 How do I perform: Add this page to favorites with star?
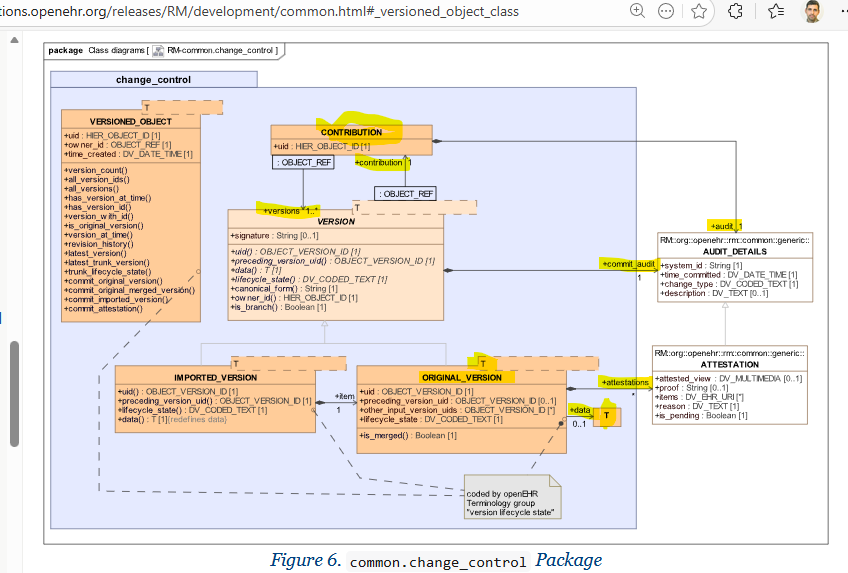pos(699,11)
